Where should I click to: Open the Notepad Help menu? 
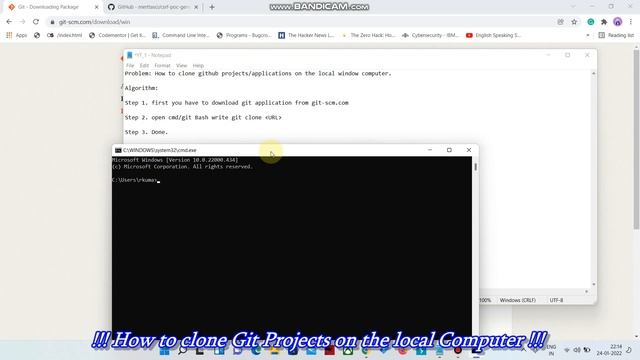pos(198,66)
